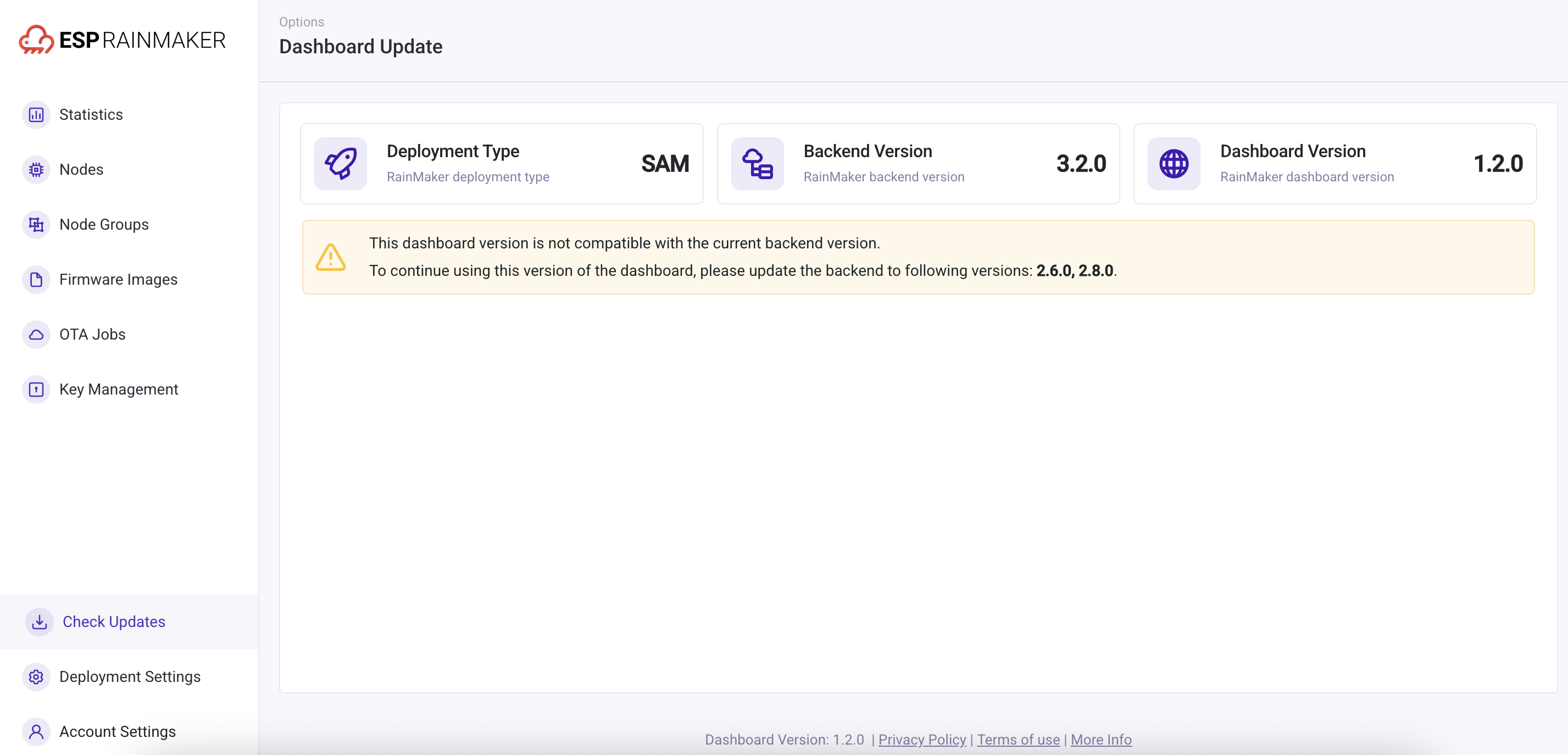This screenshot has width=1568, height=755.
Task: Open the Firmware Images menu item
Action: [x=118, y=280]
